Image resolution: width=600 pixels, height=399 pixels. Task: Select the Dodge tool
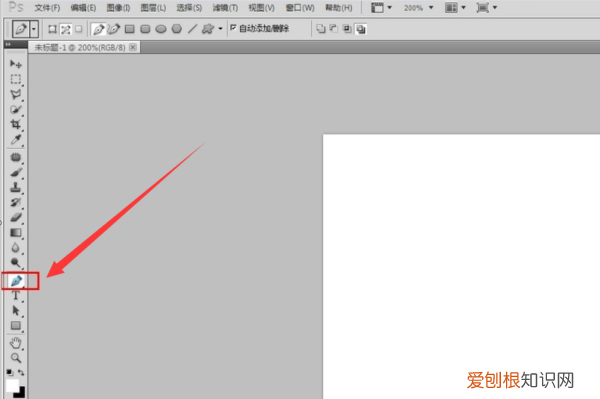point(16,262)
